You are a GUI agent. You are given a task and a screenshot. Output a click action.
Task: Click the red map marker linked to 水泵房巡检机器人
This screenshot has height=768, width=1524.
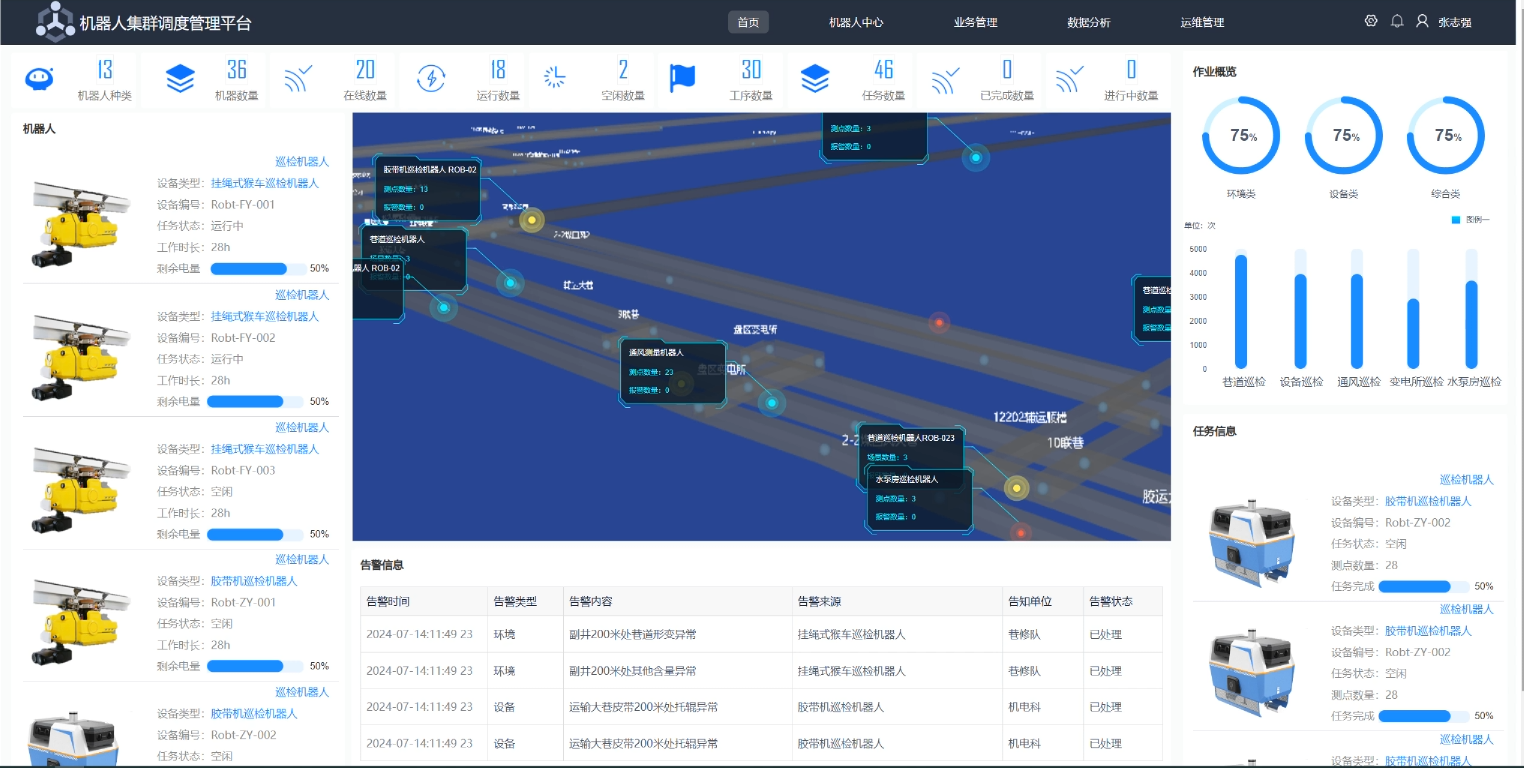pos(1020,532)
